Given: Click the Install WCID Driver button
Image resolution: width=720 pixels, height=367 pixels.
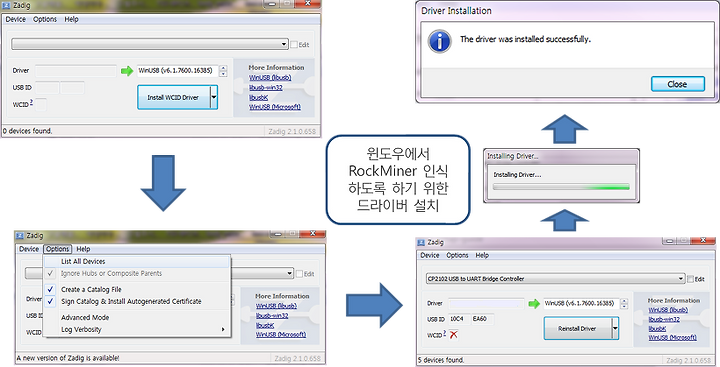Looking at the screenshot, I should (173, 97).
